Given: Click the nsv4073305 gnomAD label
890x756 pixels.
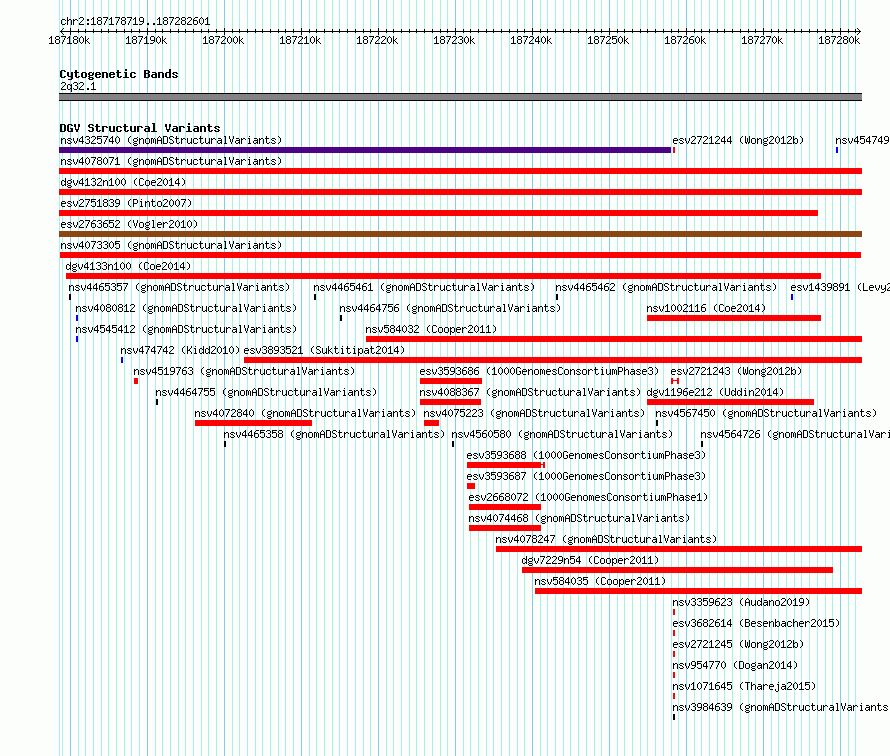Looking at the screenshot, I should [171, 245].
